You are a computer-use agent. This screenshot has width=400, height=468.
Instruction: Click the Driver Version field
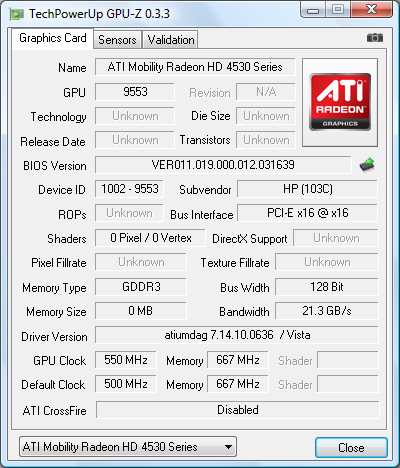237,335
